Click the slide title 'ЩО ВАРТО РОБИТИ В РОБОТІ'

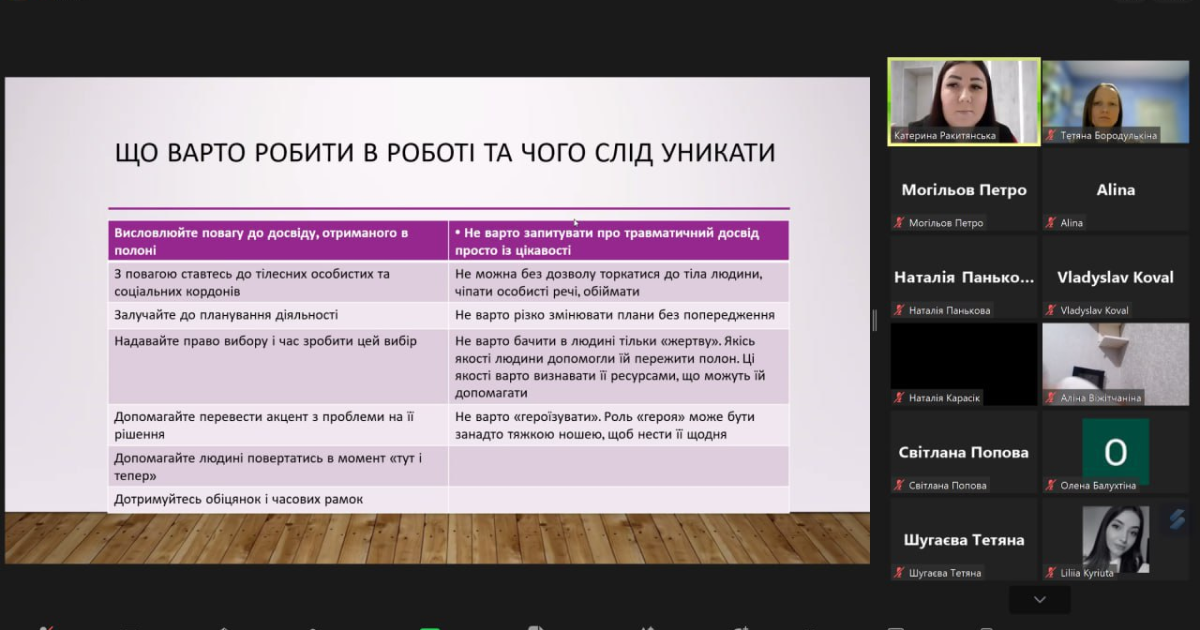[x=445, y=153]
